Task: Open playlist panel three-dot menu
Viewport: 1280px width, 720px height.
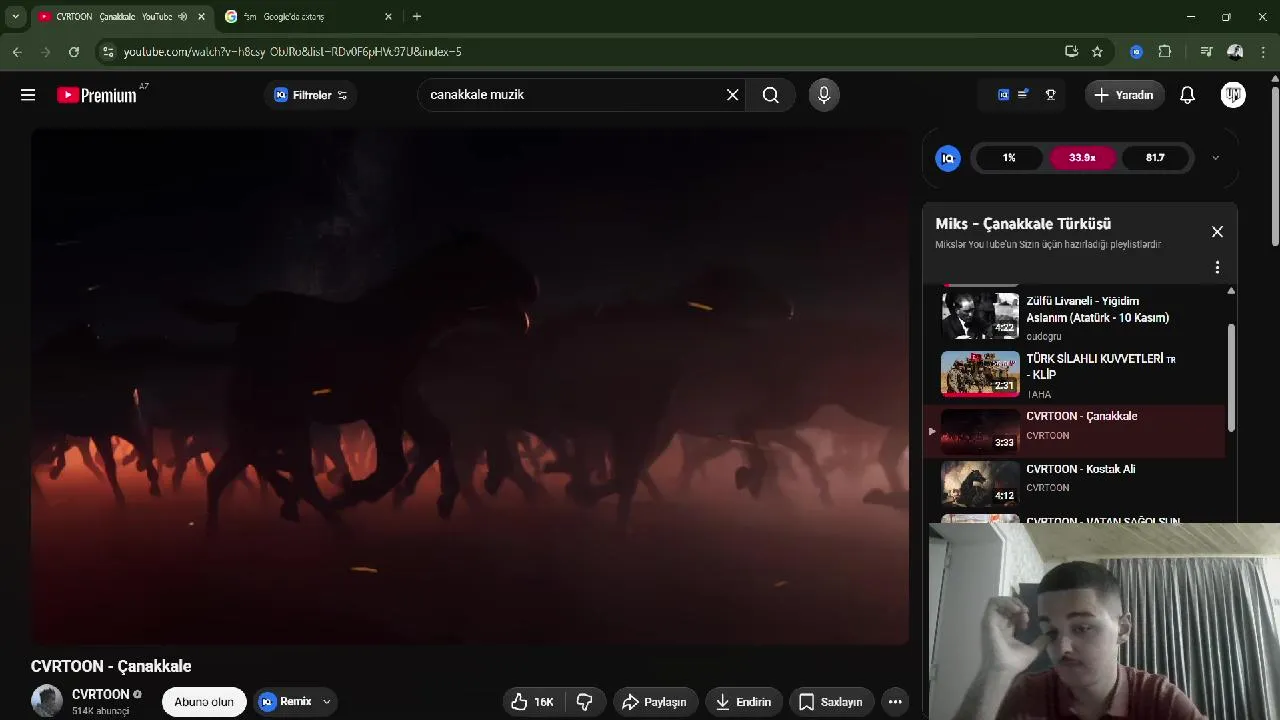Action: pyautogui.click(x=1217, y=267)
